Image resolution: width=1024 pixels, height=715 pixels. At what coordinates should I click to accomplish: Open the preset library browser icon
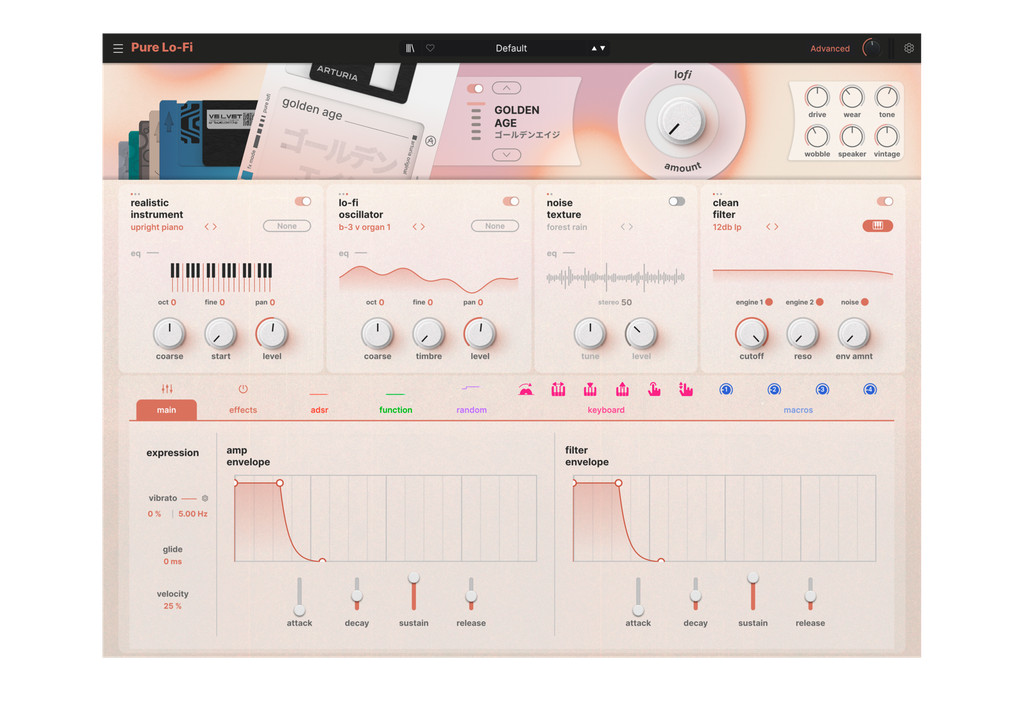tap(410, 48)
